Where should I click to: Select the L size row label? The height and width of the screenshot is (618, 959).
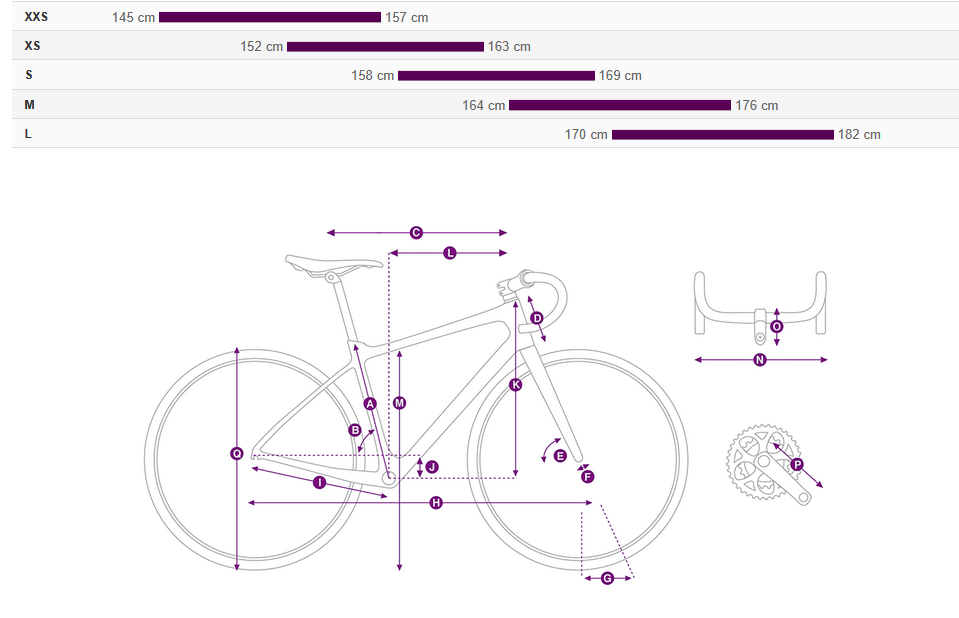28,134
